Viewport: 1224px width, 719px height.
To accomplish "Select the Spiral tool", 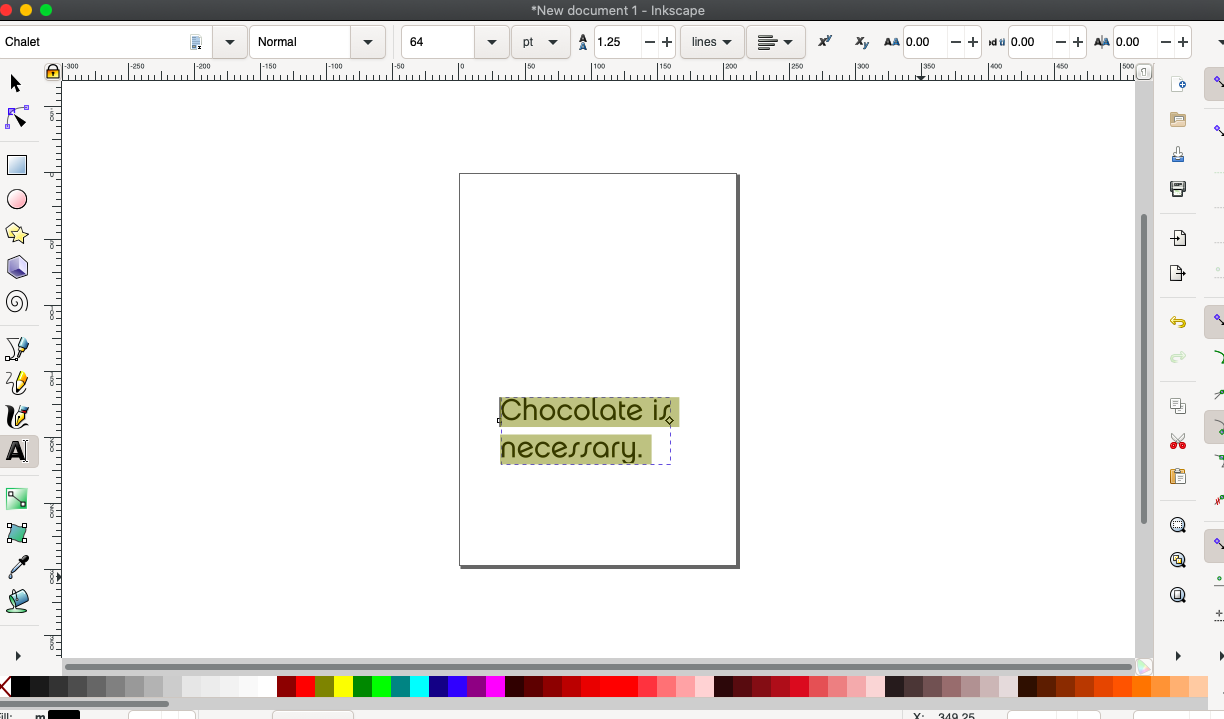I will (16, 301).
